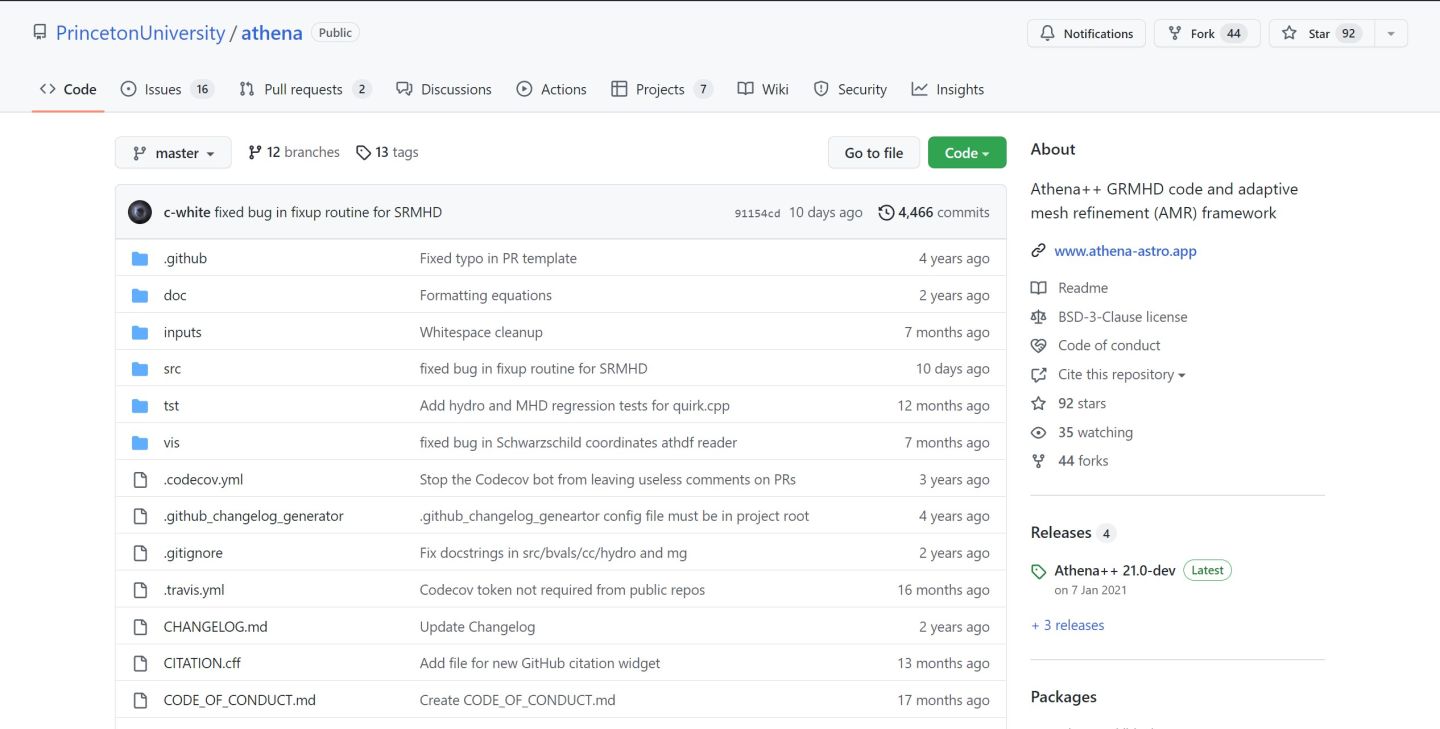Expand the green Code download dropdown
The width and height of the screenshot is (1440, 729).
966,153
